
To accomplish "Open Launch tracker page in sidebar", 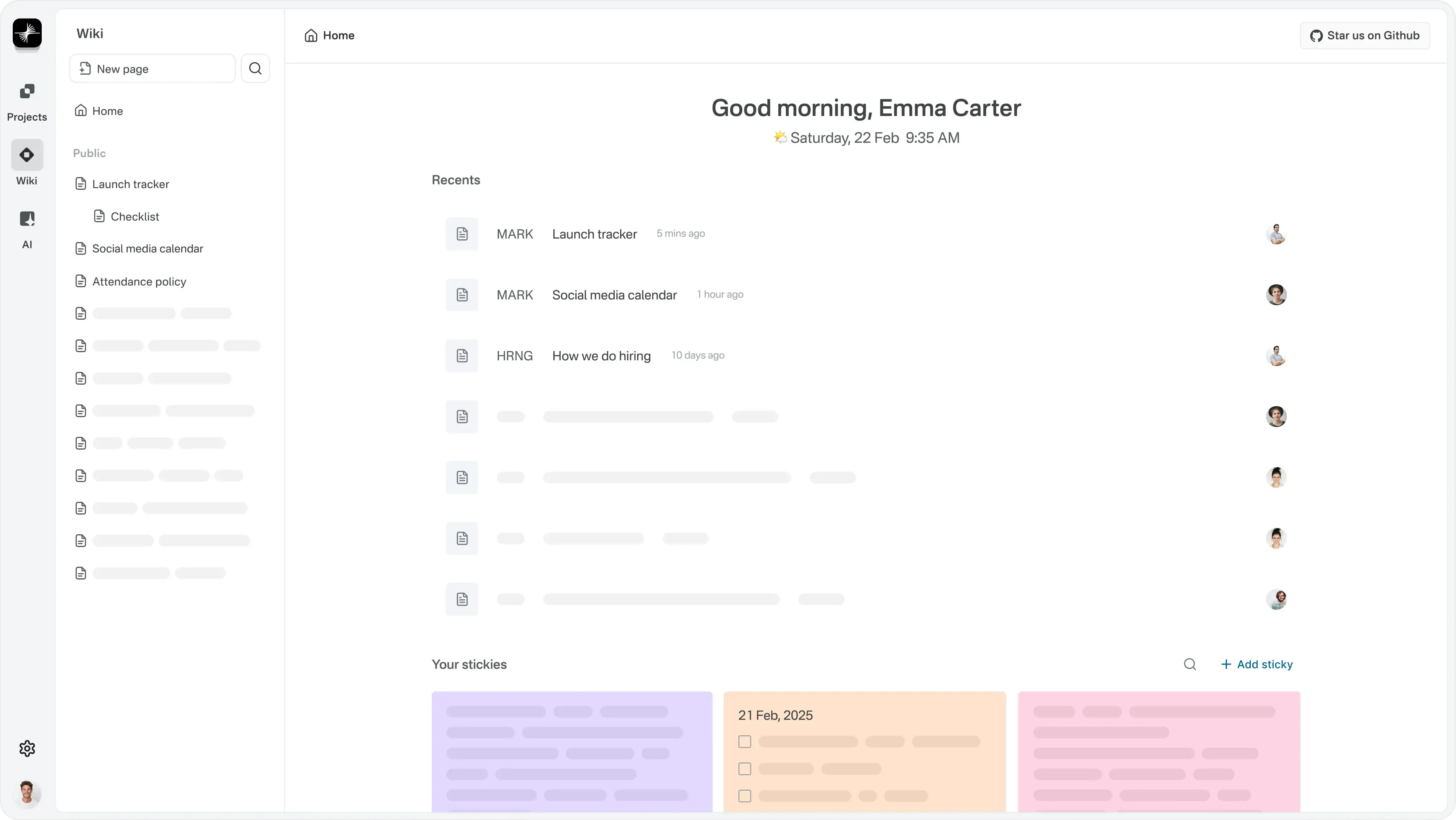I will (131, 184).
